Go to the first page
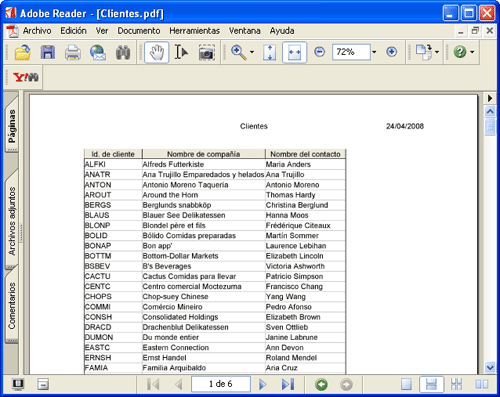 click(153, 384)
